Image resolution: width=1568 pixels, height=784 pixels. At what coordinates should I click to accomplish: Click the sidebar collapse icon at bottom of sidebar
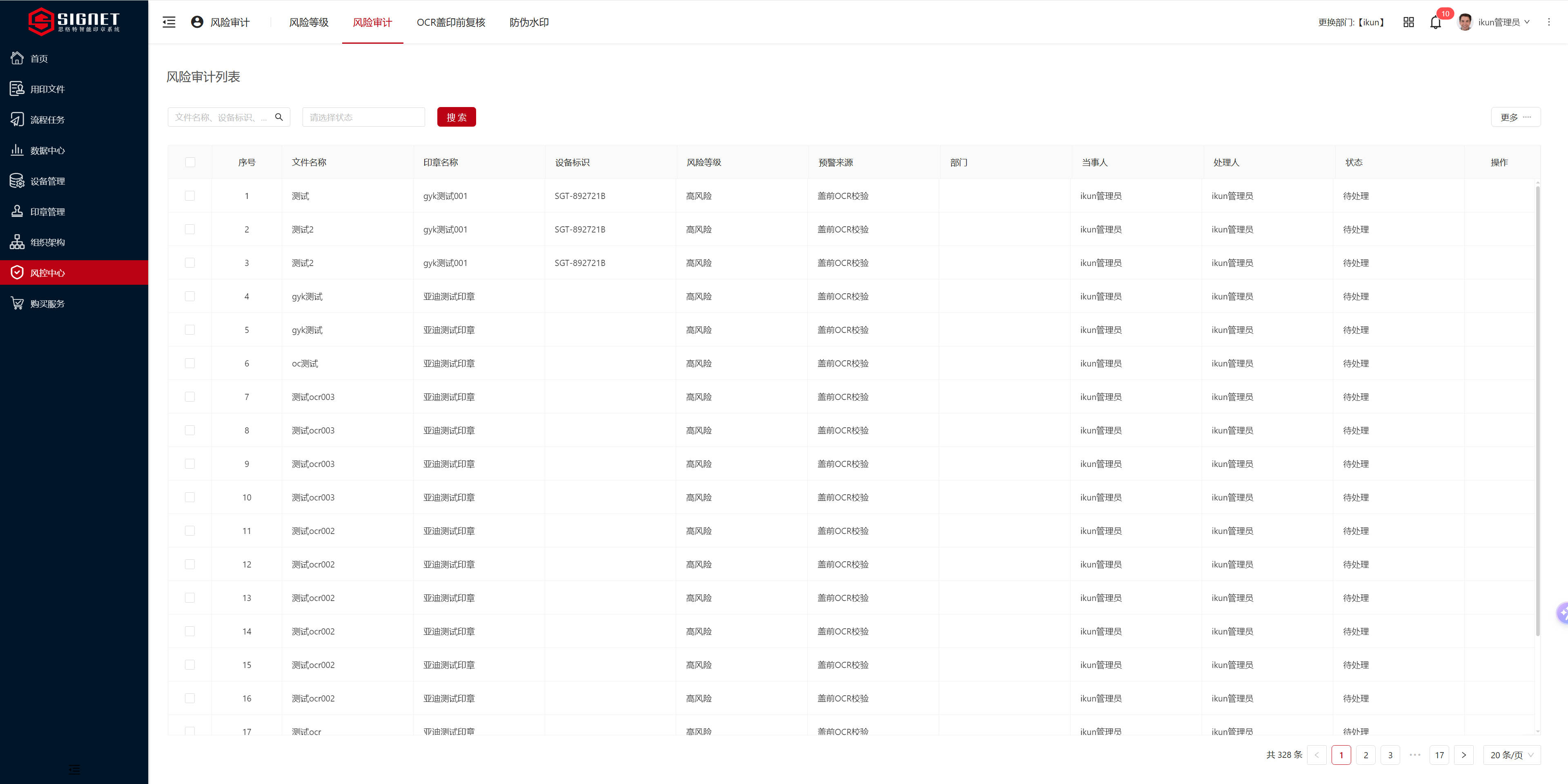point(73,769)
